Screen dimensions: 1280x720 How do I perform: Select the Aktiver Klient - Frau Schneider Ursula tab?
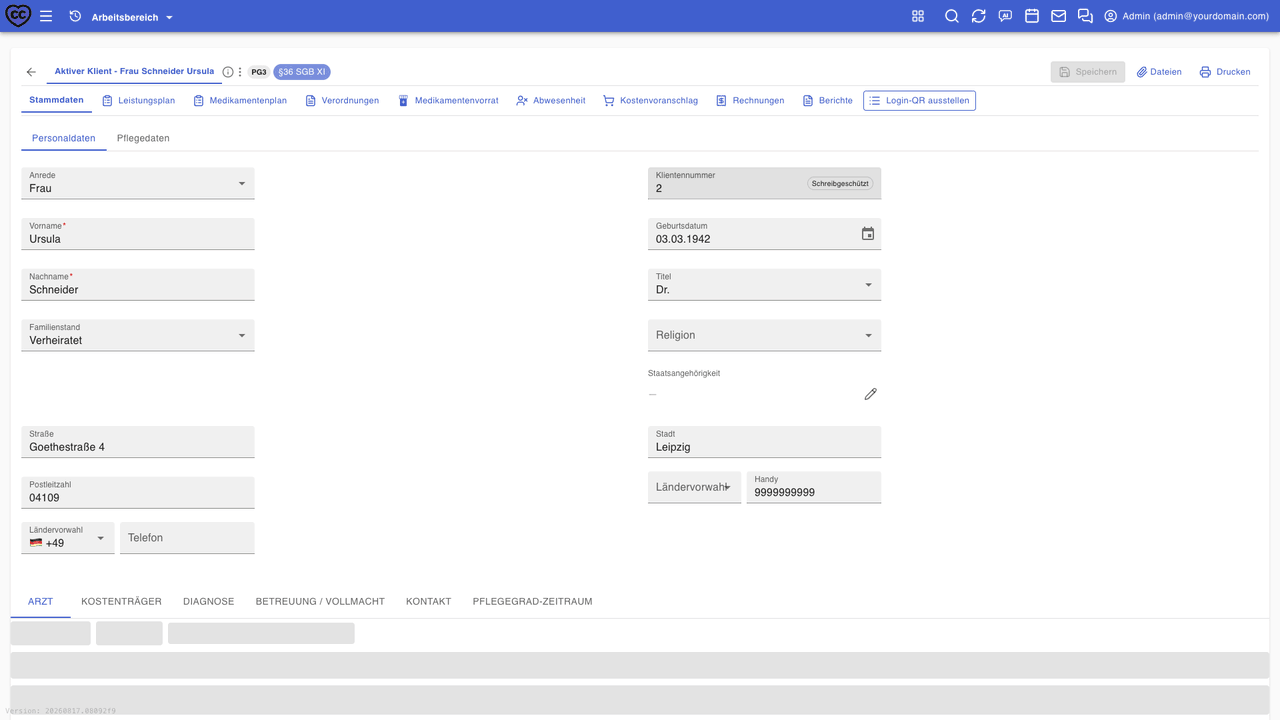(x=134, y=72)
